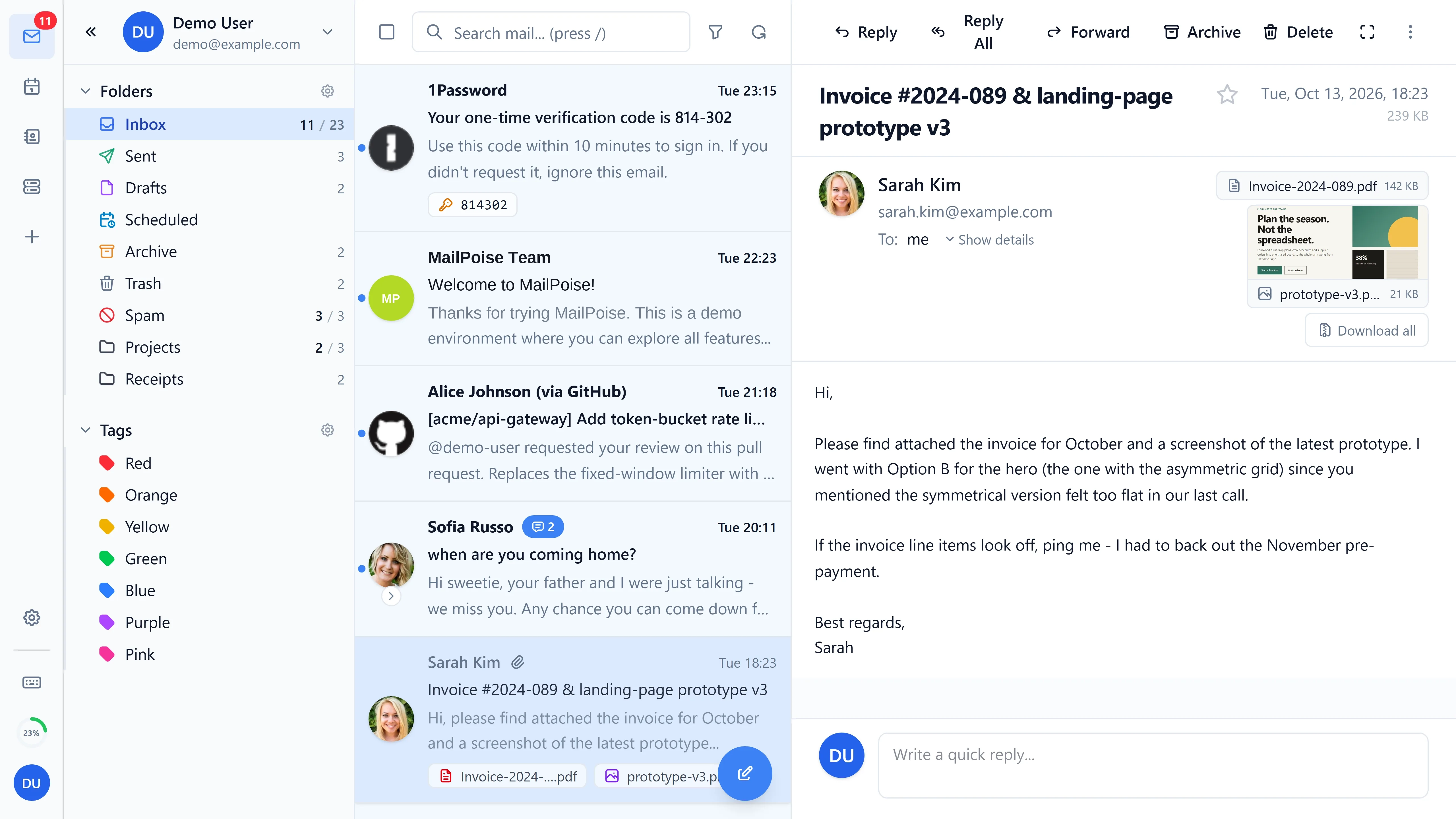Screen dimensions: 1456x819
Task: Select the Purple tag
Action: (210, 622)
